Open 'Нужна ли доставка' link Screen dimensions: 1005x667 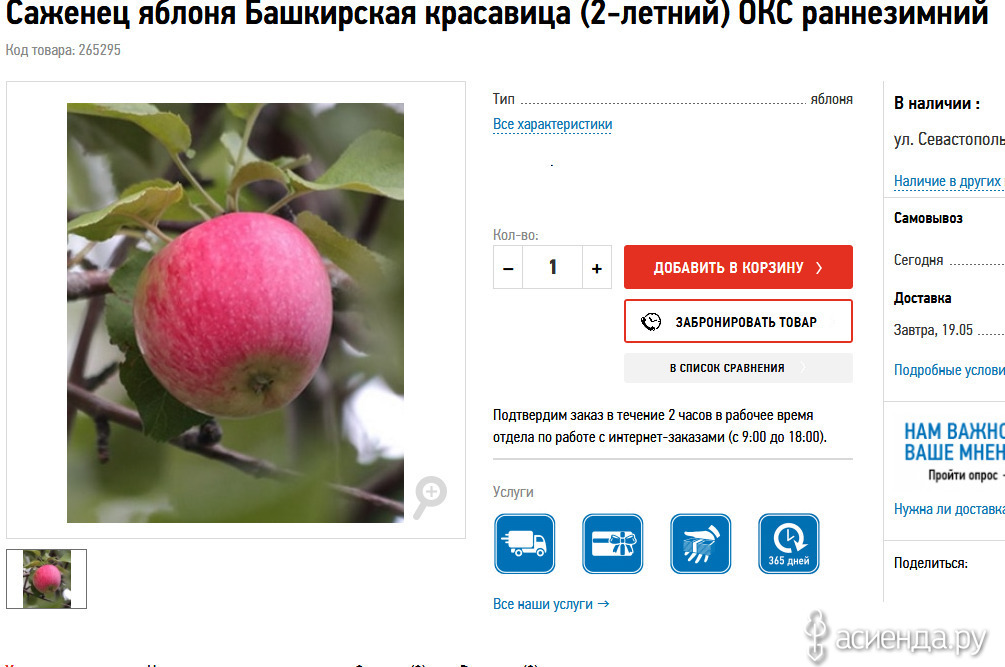click(949, 509)
